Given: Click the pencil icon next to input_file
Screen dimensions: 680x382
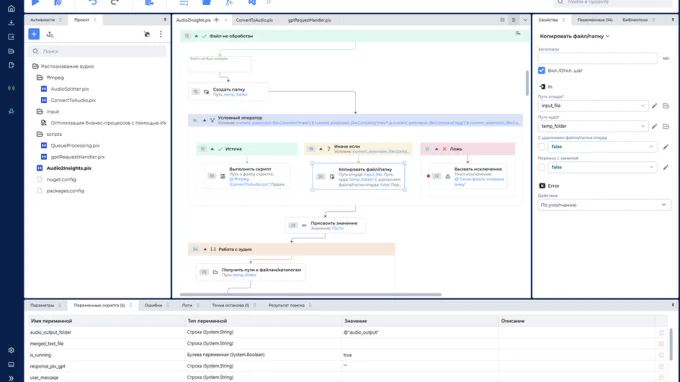Looking at the screenshot, I should [x=654, y=105].
